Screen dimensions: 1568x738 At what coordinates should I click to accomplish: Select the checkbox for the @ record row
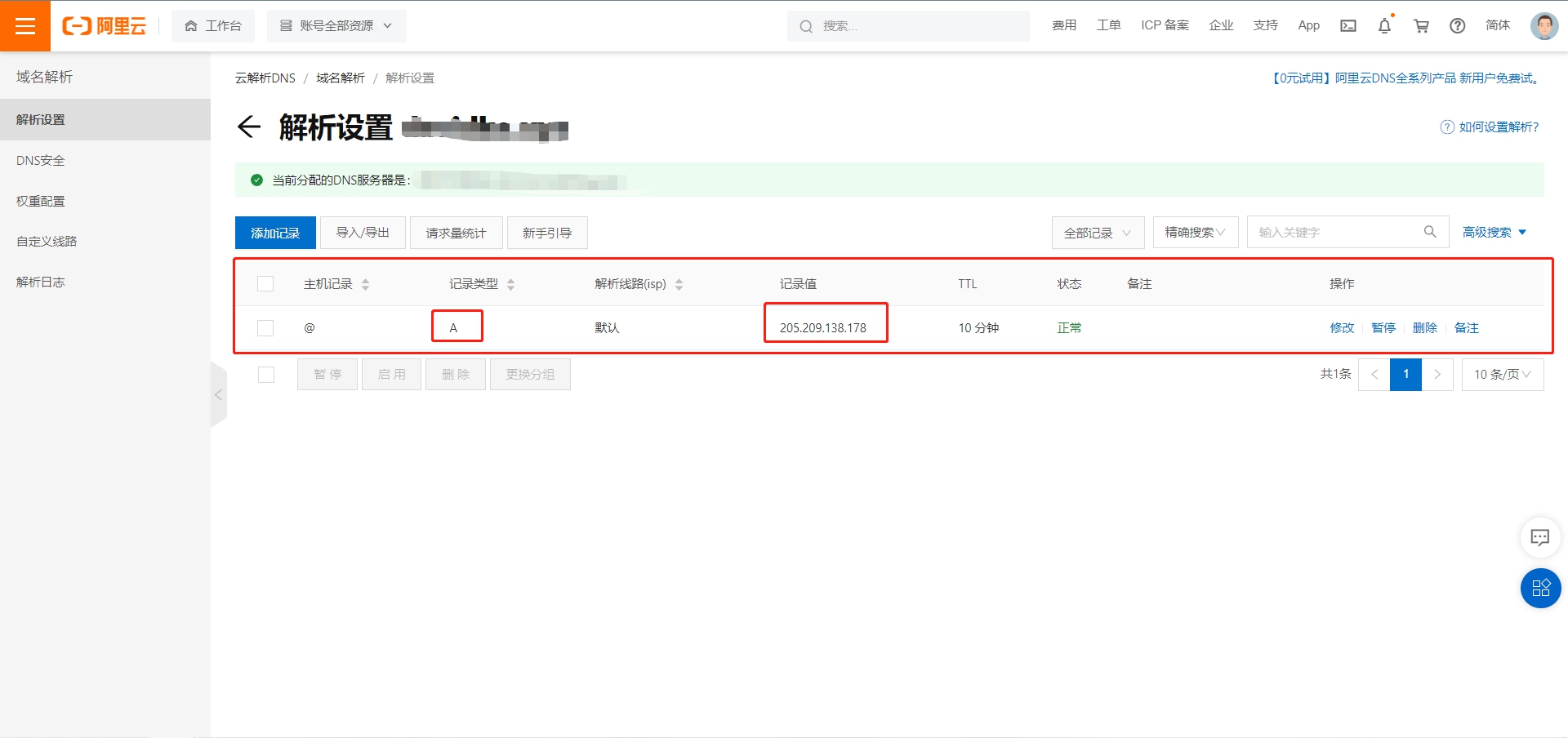point(265,327)
